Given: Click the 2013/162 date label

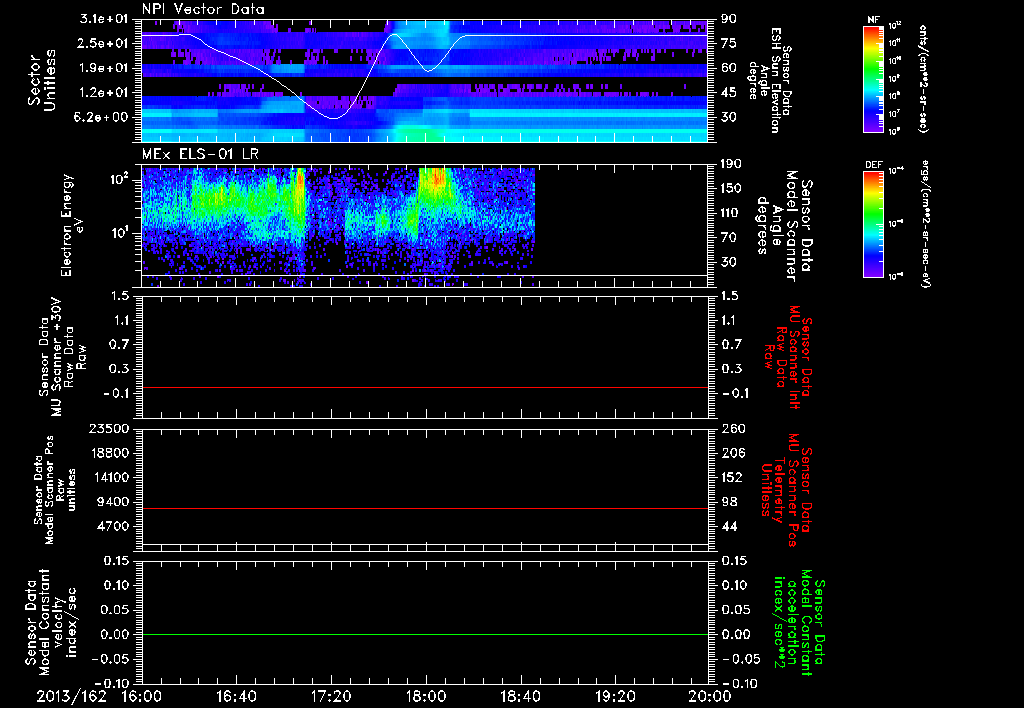Looking at the screenshot, I should (x=71, y=696).
